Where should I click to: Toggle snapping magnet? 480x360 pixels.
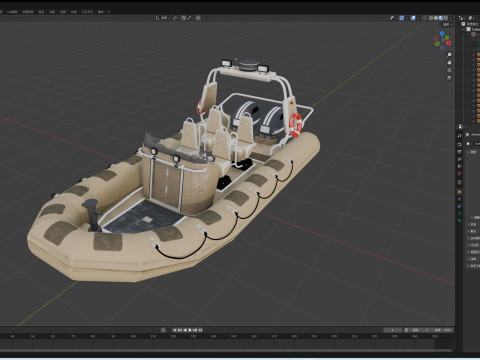pyautogui.click(x=184, y=18)
